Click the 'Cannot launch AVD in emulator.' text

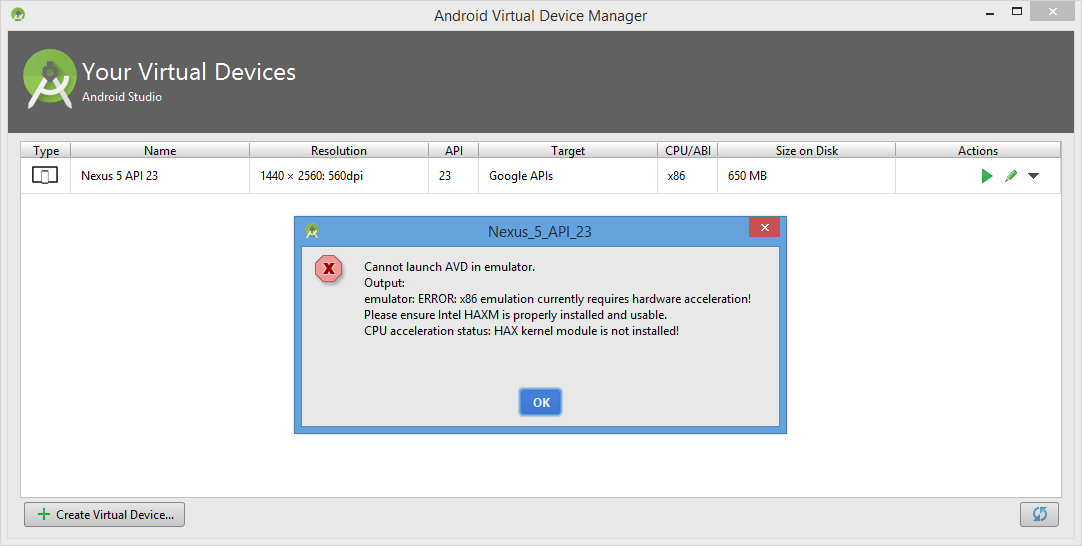449,267
